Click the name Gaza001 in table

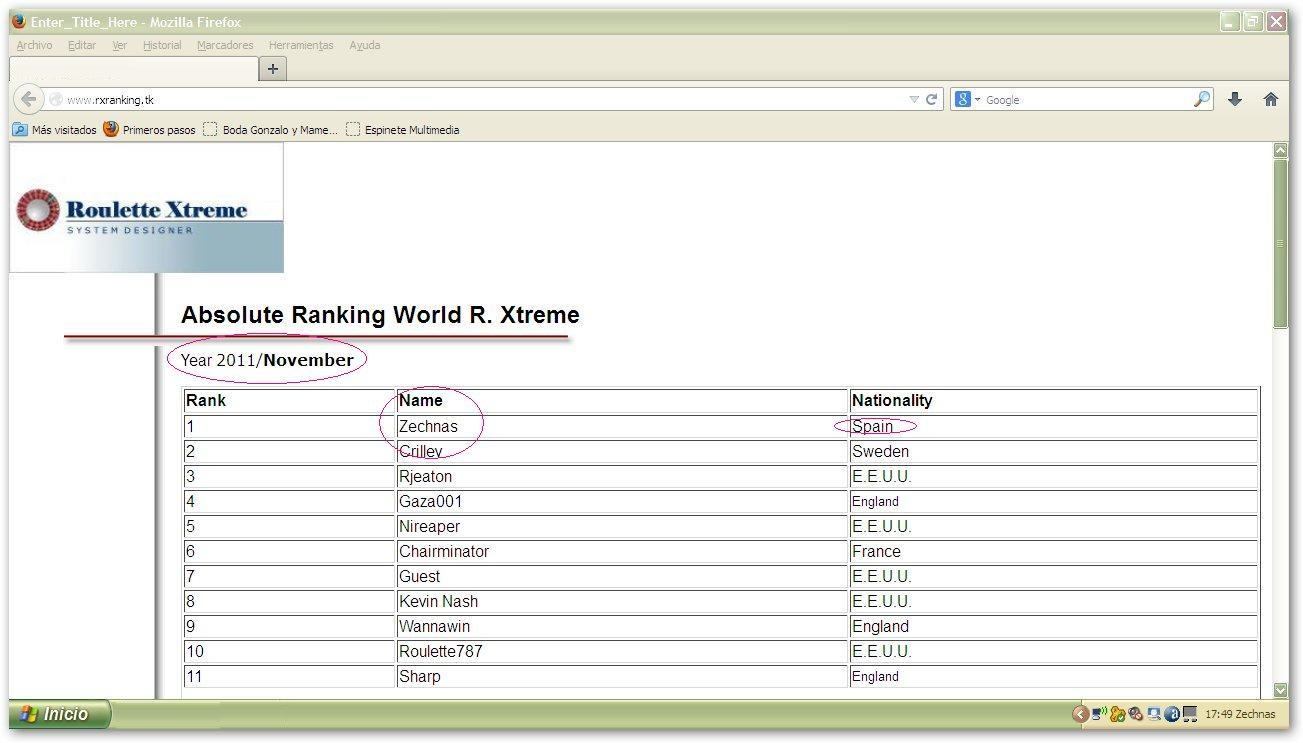[430, 501]
